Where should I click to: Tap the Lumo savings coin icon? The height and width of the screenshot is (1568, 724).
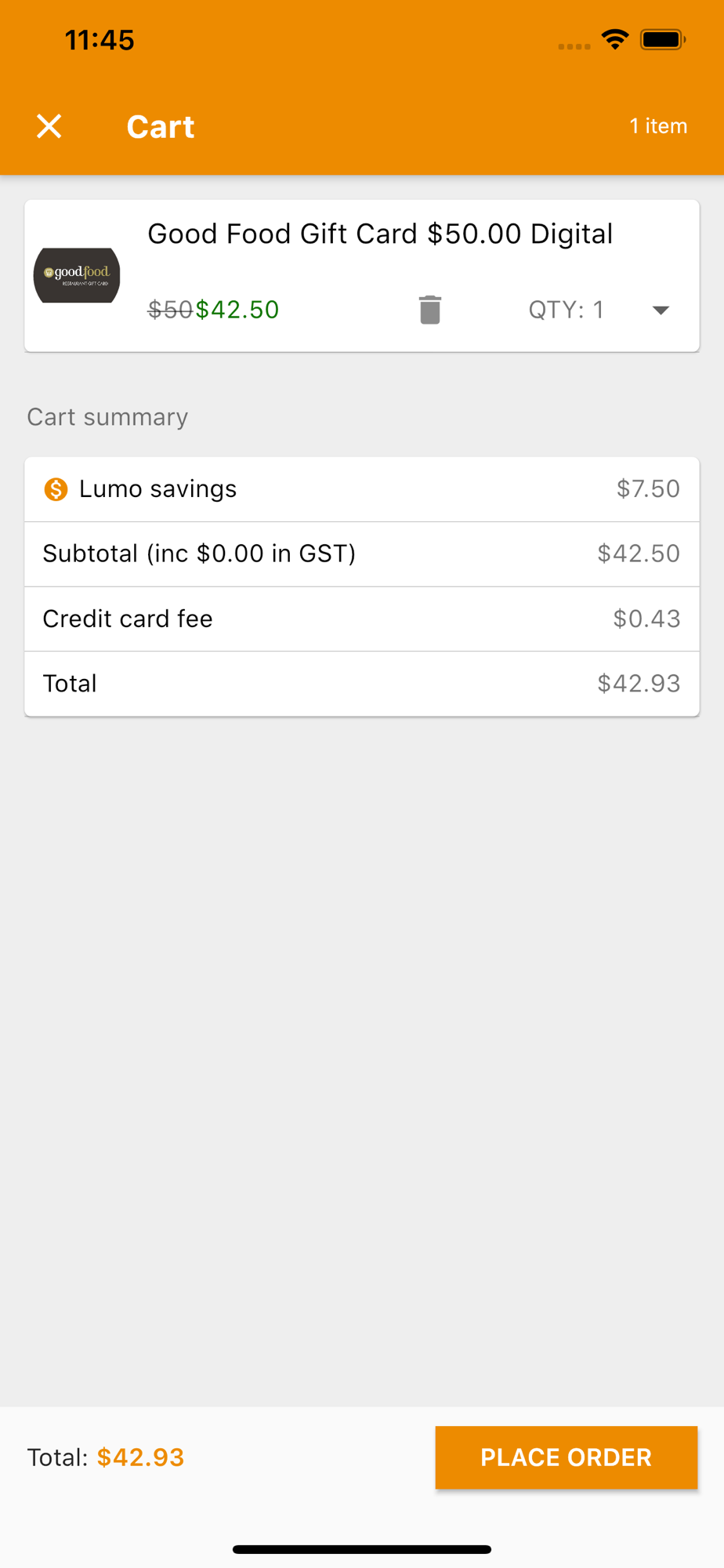(56, 489)
